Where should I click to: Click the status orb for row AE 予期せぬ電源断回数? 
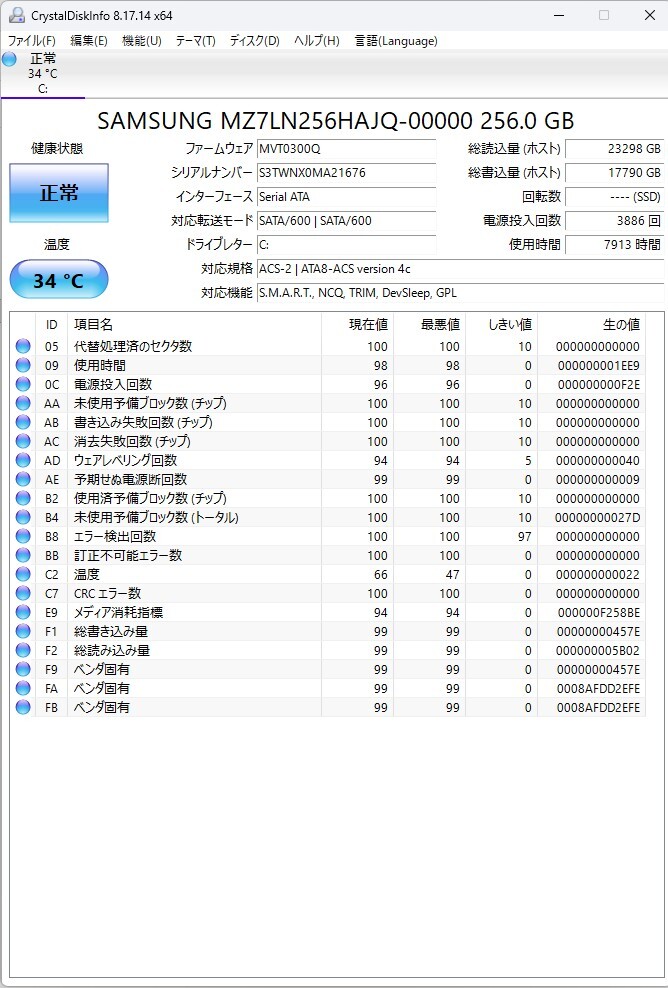pyautogui.click(x=23, y=479)
